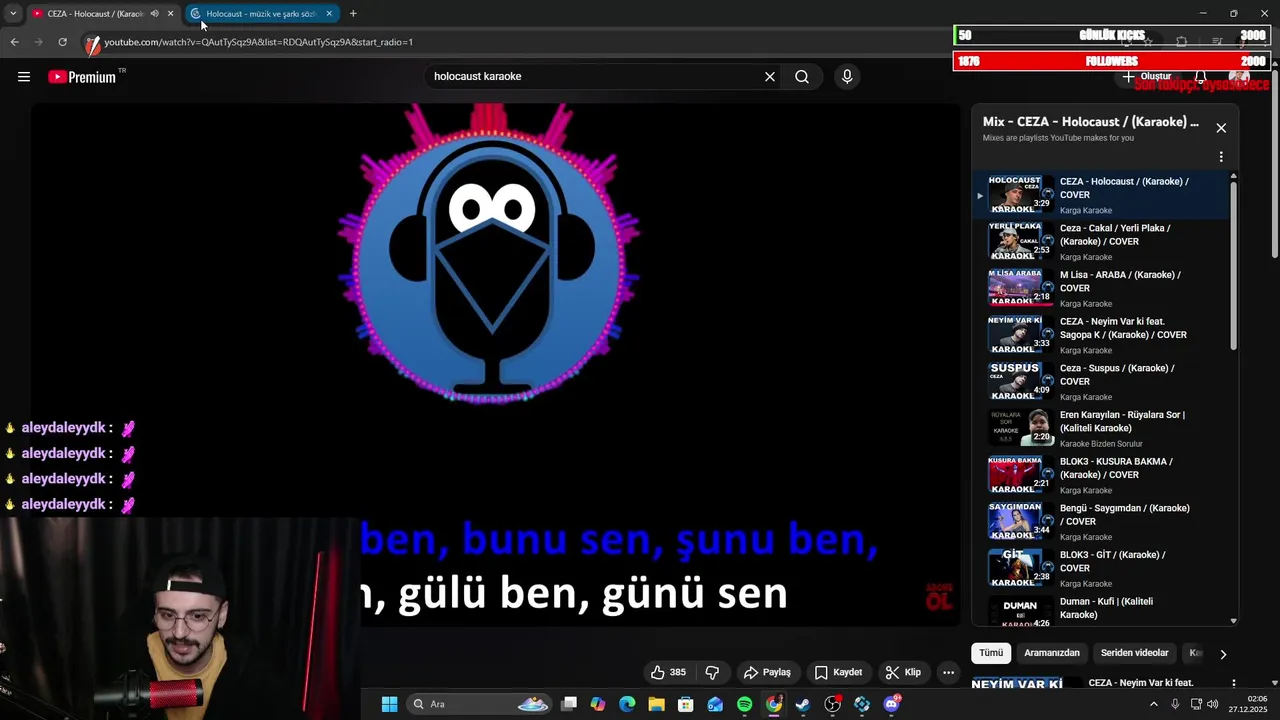Open Steam from the taskbar
The width and height of the screenshot is (1280, 720).
click(x=803, y=704)
